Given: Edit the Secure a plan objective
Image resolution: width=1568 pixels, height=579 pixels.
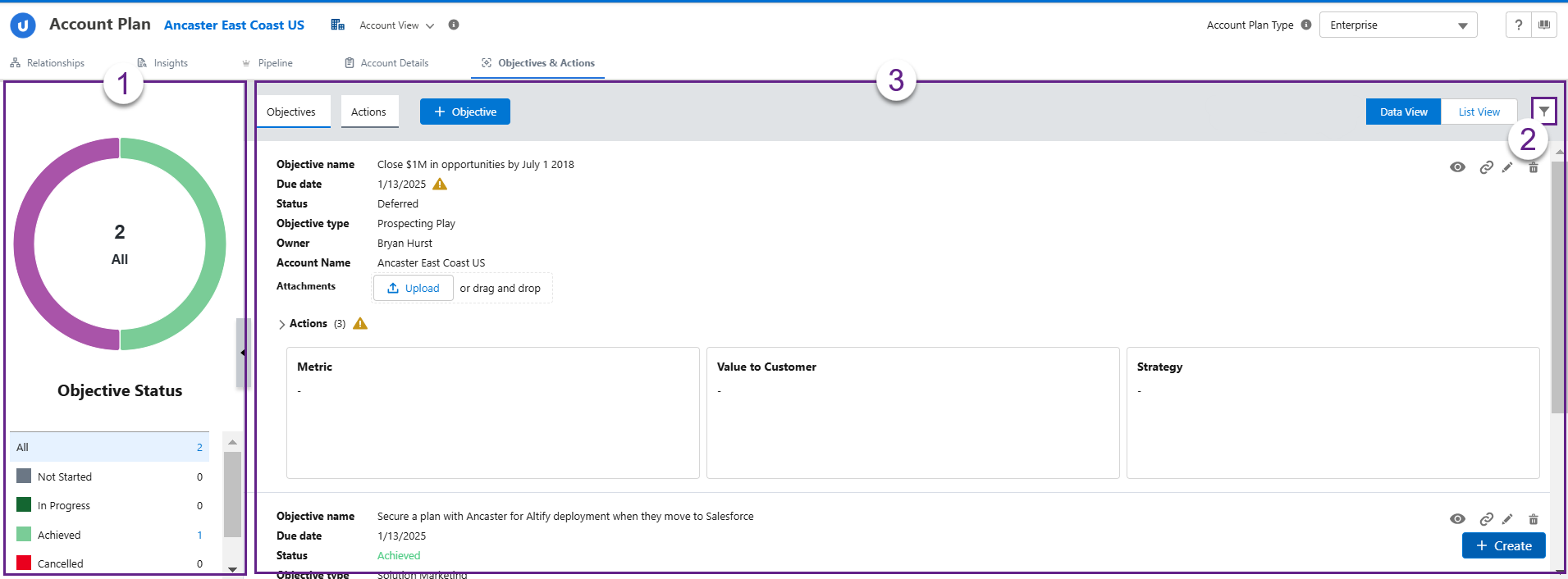Looking at the screenshot, I should (1507, 519).
